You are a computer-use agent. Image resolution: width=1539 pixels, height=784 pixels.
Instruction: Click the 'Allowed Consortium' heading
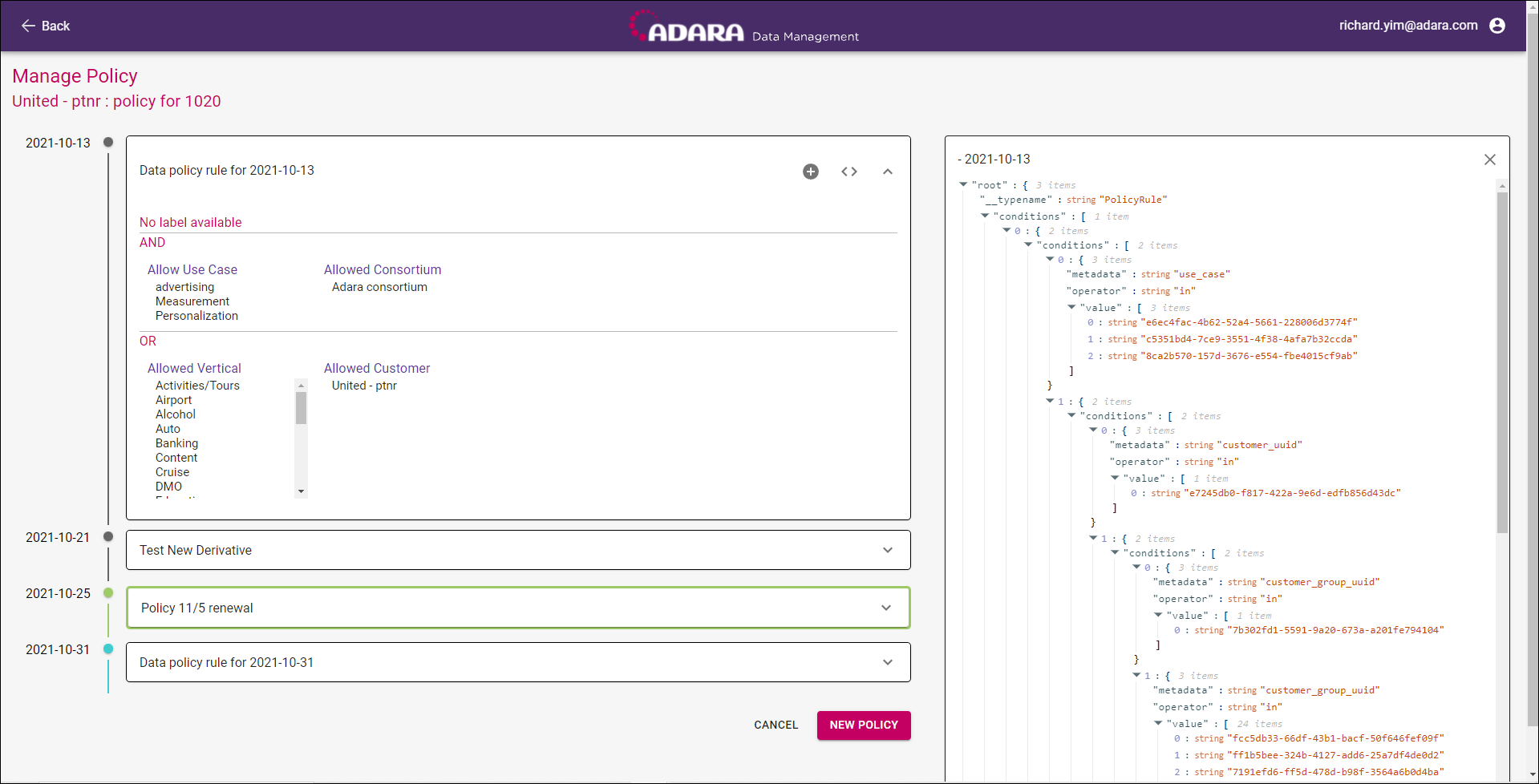(x=383, y=270)
